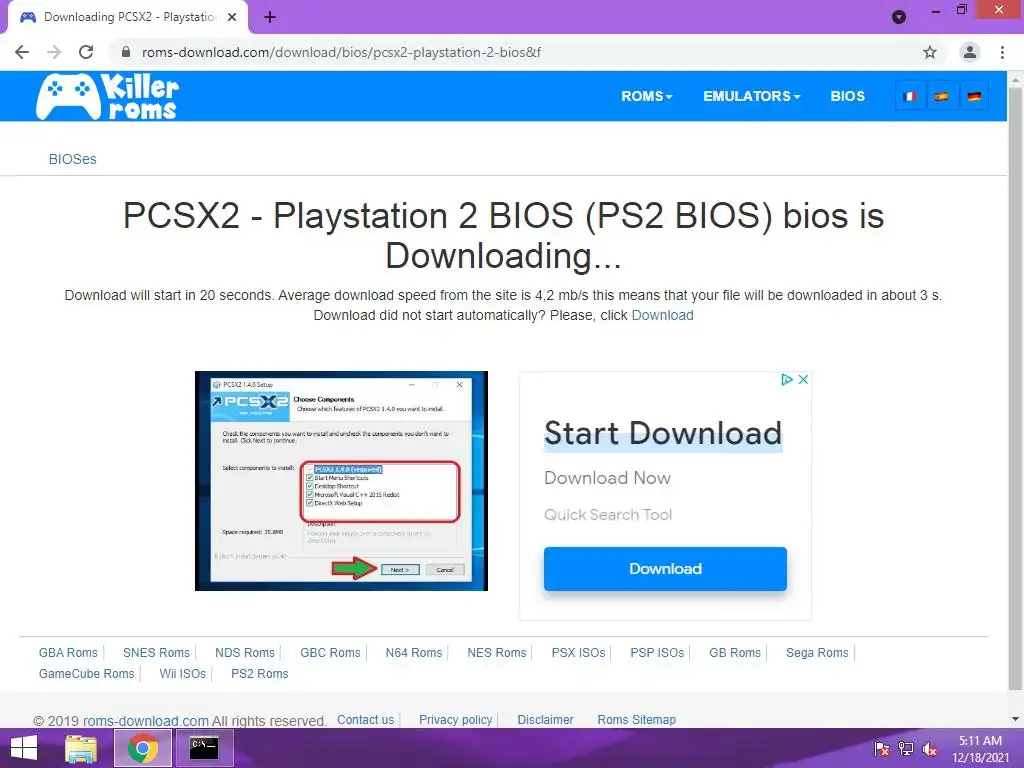Open N64 Roms footer link
Screen dimensions: 1024x768
413,652
